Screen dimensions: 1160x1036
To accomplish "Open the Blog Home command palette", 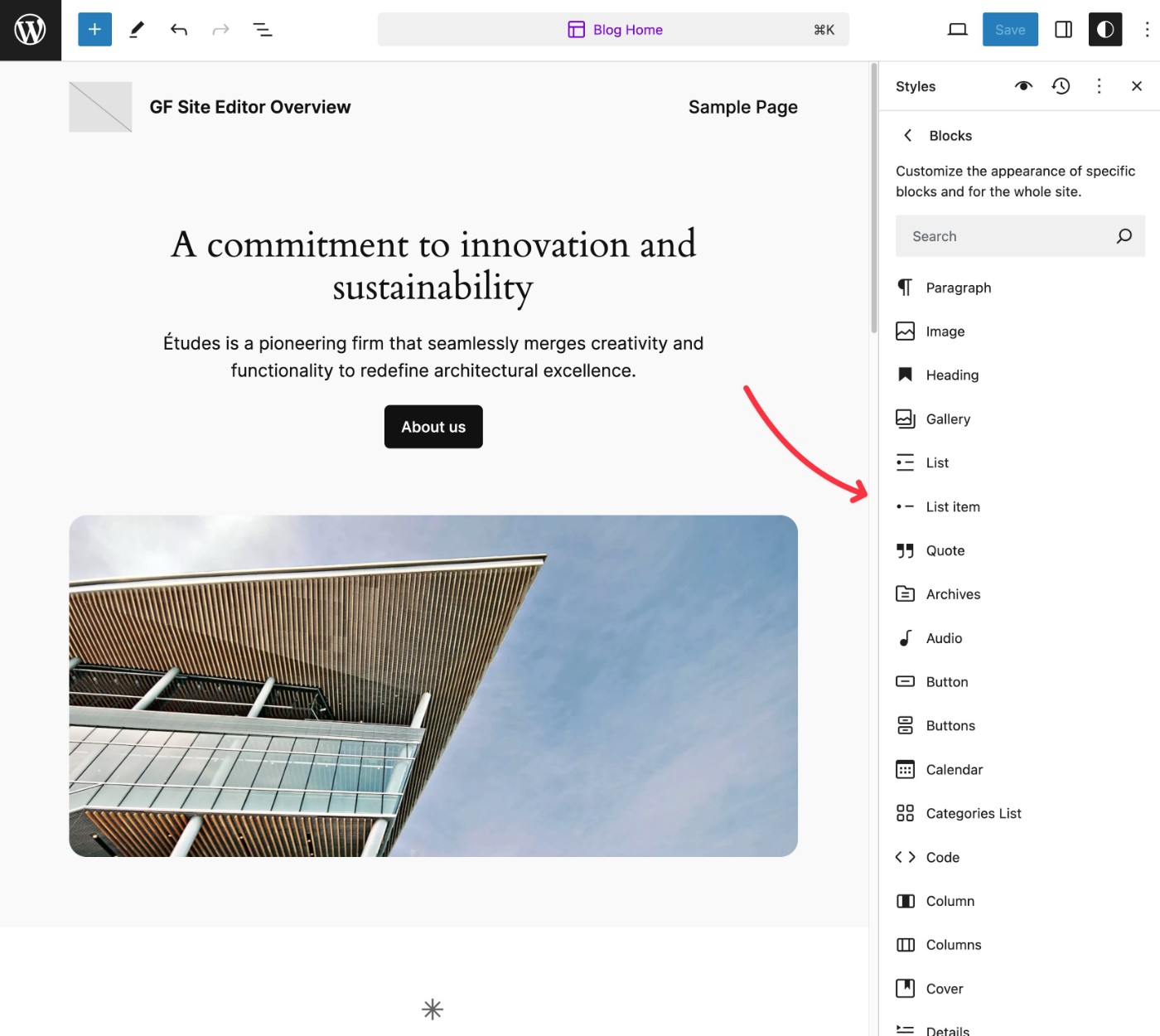I will [613, 30].
